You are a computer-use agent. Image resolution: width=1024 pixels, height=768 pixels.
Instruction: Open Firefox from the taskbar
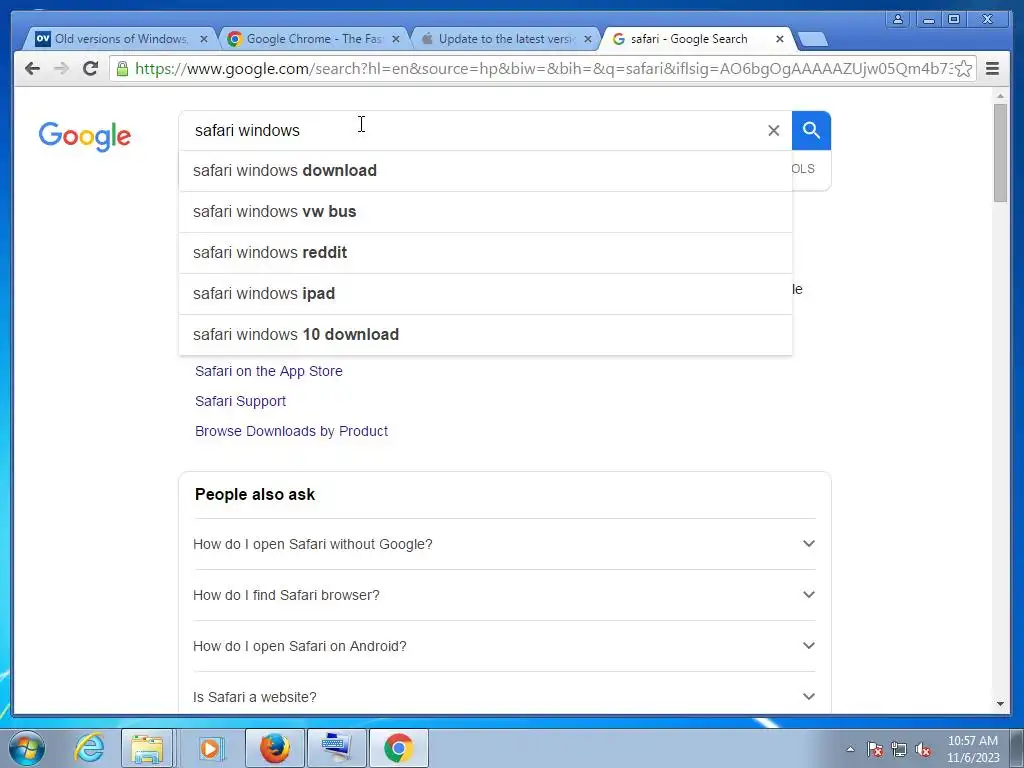click(x=274, y=748)
